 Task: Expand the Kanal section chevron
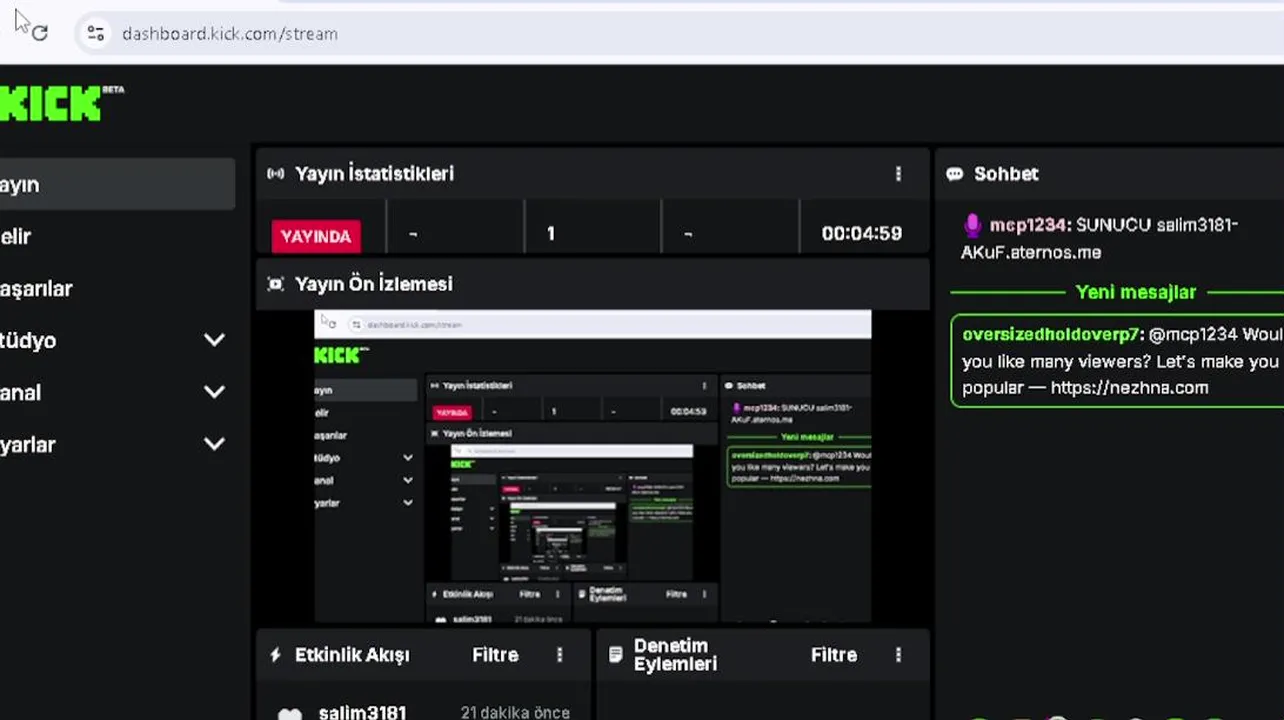pos(214,392)
